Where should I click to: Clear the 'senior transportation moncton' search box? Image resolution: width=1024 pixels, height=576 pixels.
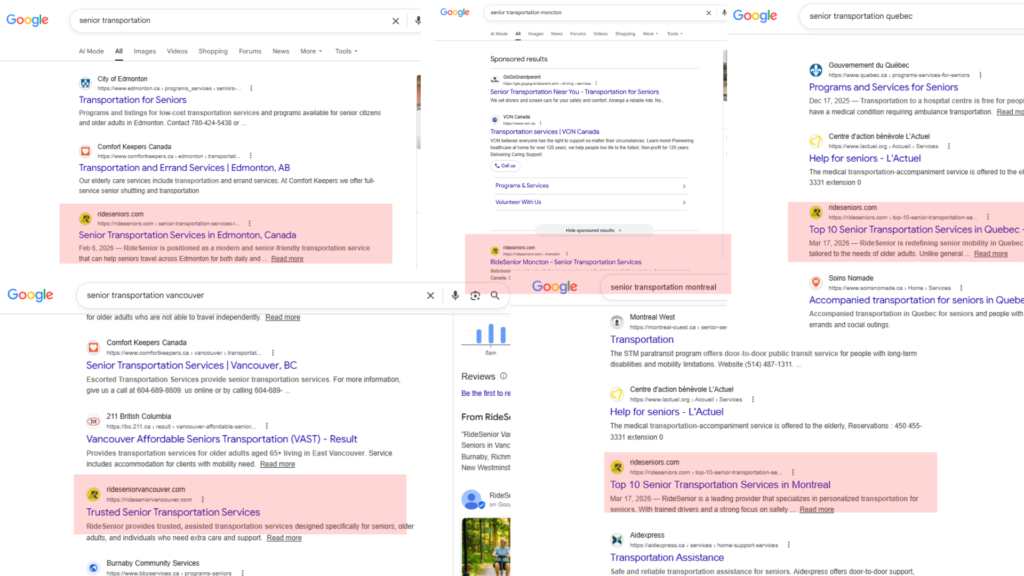coord(709,12)
